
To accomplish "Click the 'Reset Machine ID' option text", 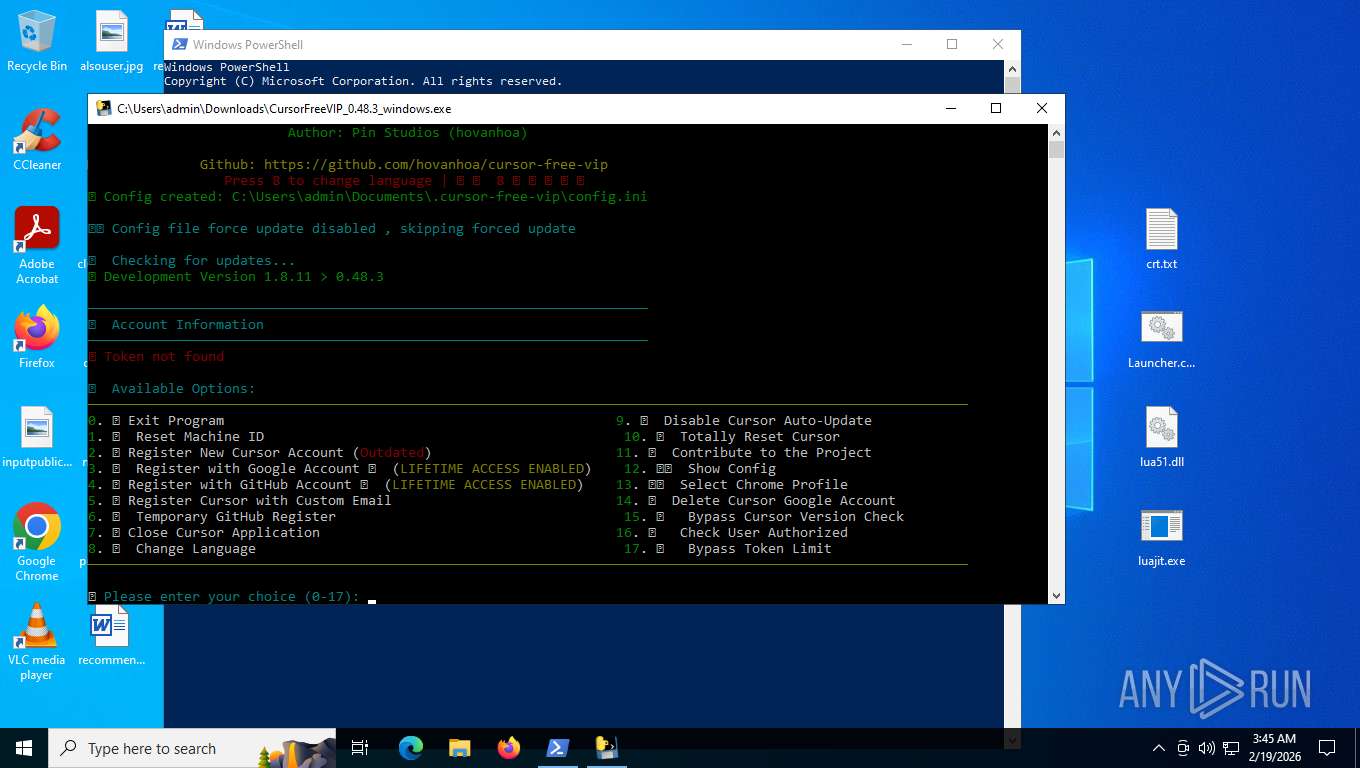I will click(x=200, y=437).
